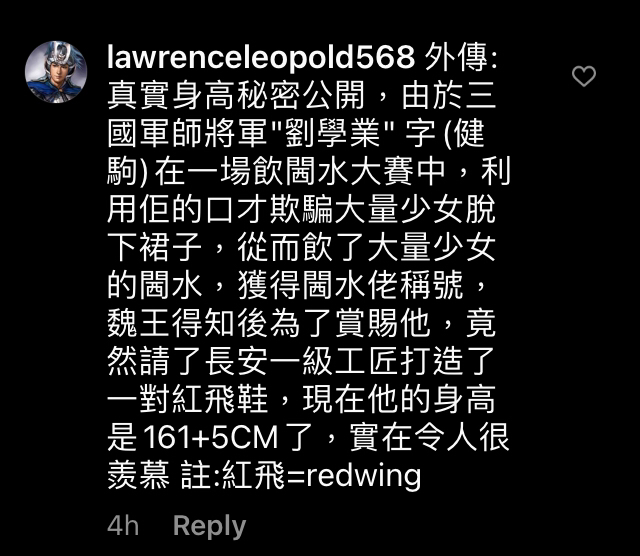Reply to lawrenceleopold568's comment

click(x=209, y=525)
